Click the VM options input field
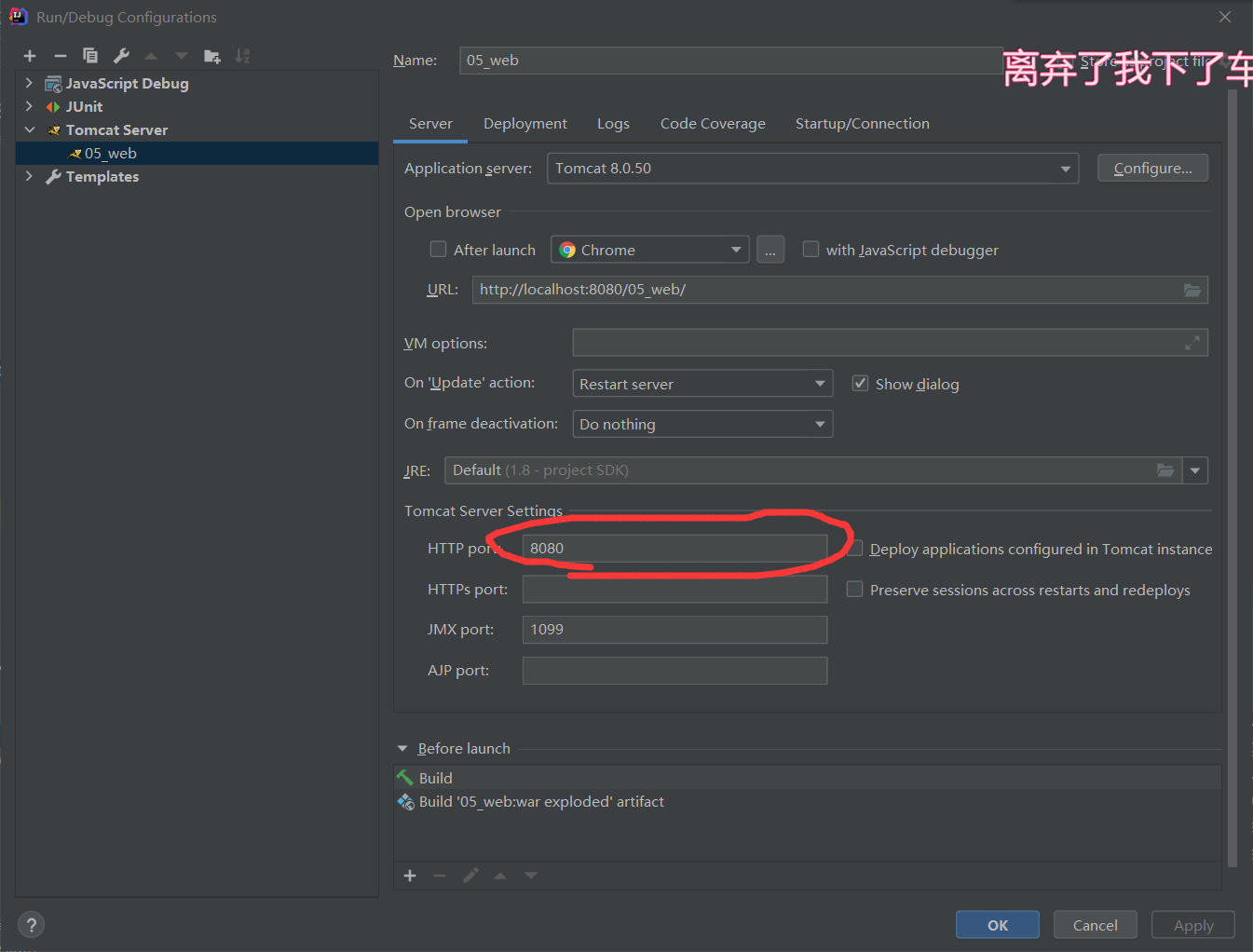Image resolution: width=1253 pixels, height=952 pixels. tap(890, 343)
